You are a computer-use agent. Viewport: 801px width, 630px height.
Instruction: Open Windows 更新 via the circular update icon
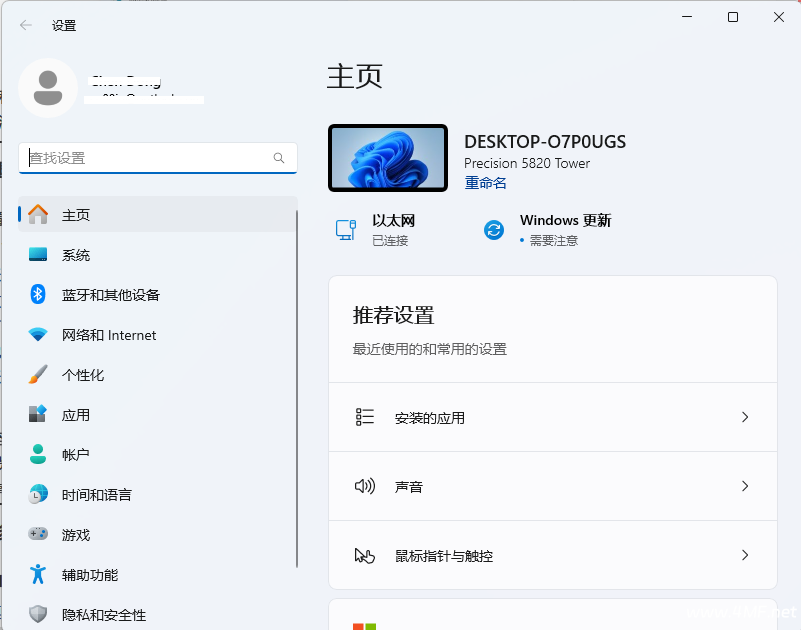tap(493, 229)
